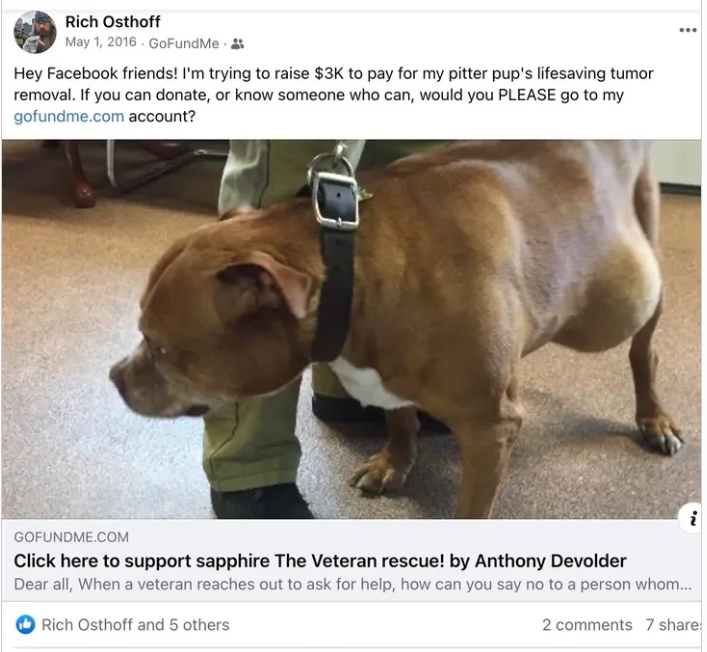
Task: Click 'Anthony Devolder' in the link title
Action: pyautogui.click(x=550, y=561)
